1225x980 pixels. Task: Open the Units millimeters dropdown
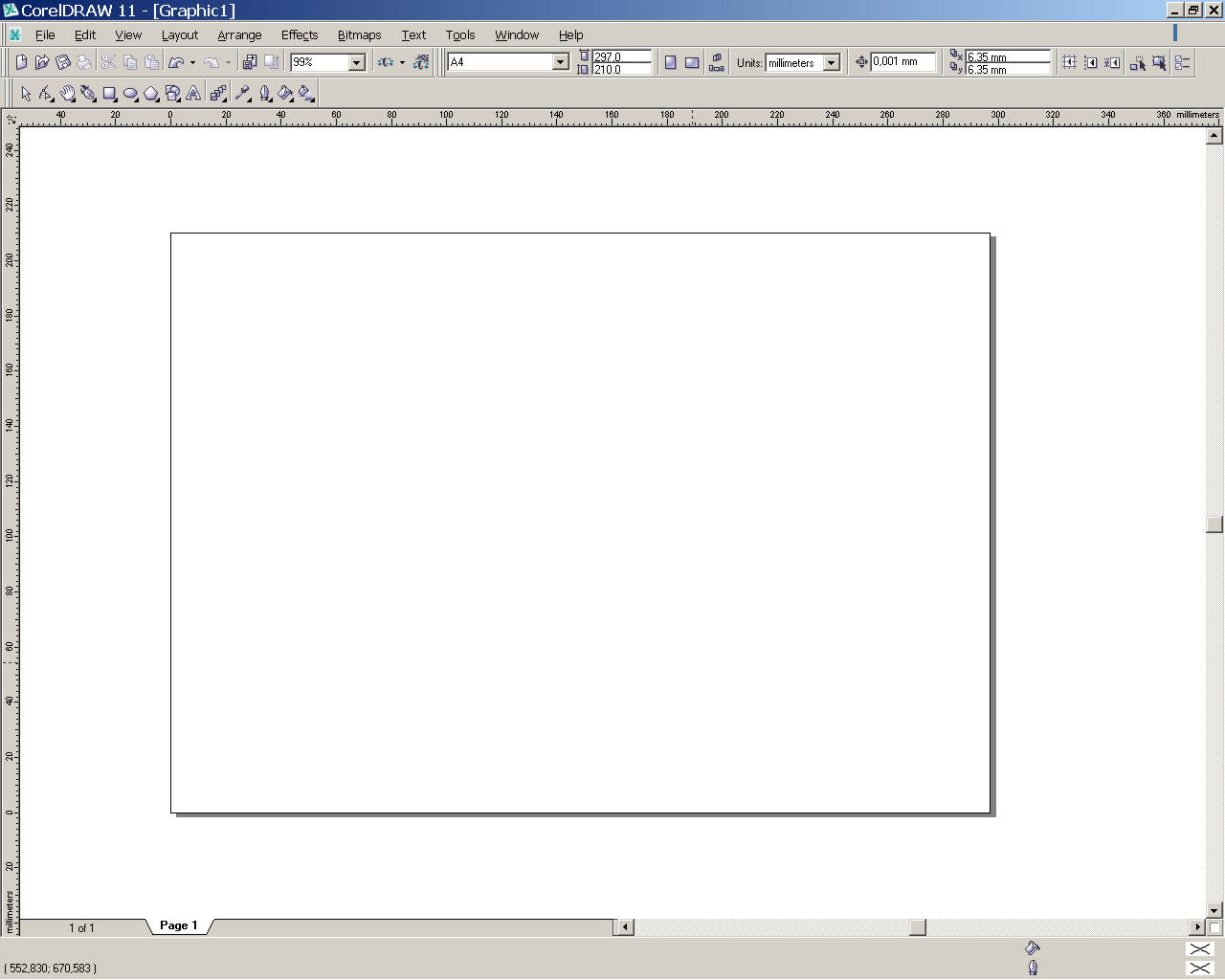point(831,63)
